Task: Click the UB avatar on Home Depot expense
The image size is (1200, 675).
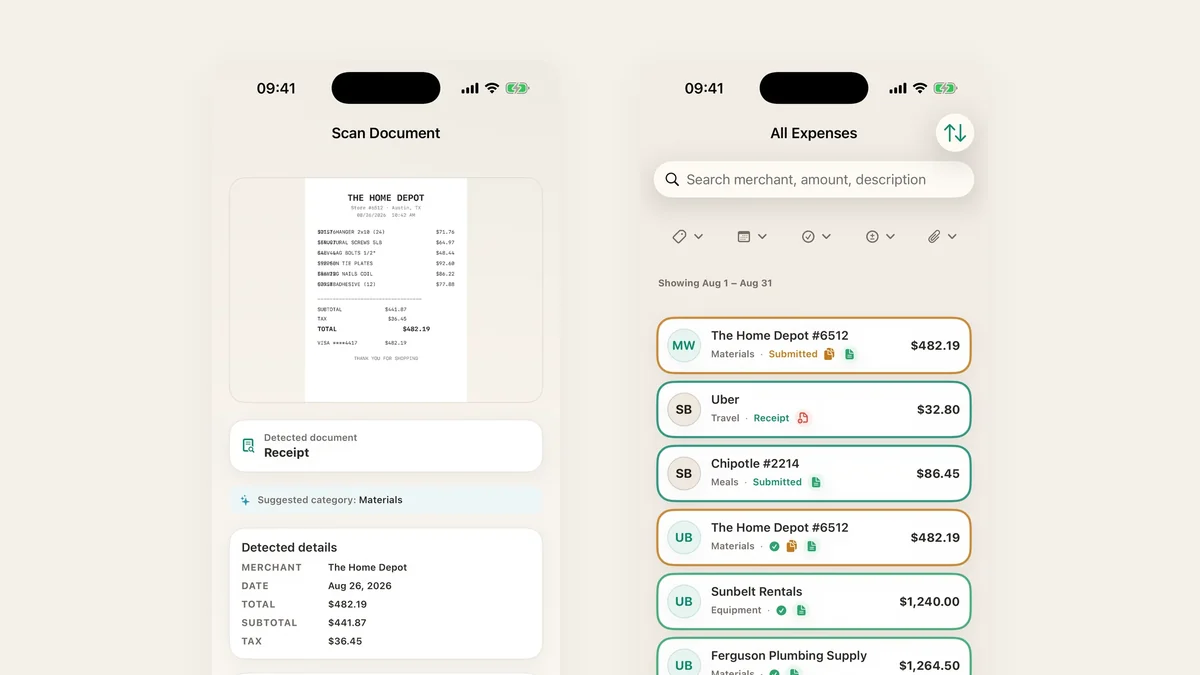Action: pos(684,538)
